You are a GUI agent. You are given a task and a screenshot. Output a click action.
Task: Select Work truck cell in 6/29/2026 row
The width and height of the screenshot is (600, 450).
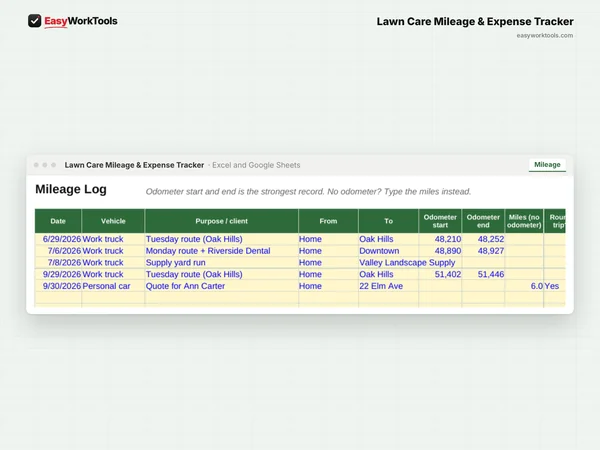point(113,239)
